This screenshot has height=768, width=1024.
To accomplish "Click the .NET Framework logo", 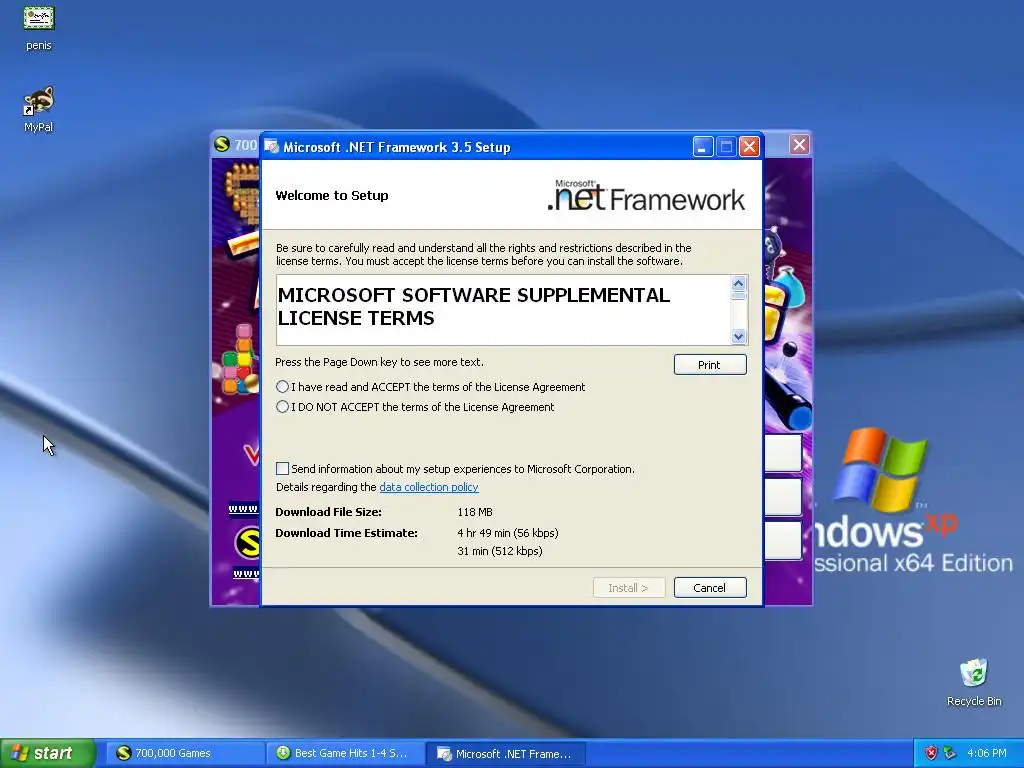I will pos(646,195).
